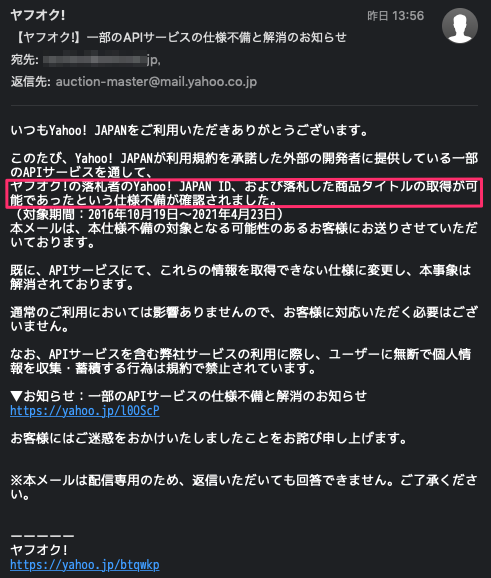491x578 pixels.
Task: Click the paragraph starting with 通常のご利用
Action: [244, 319]
